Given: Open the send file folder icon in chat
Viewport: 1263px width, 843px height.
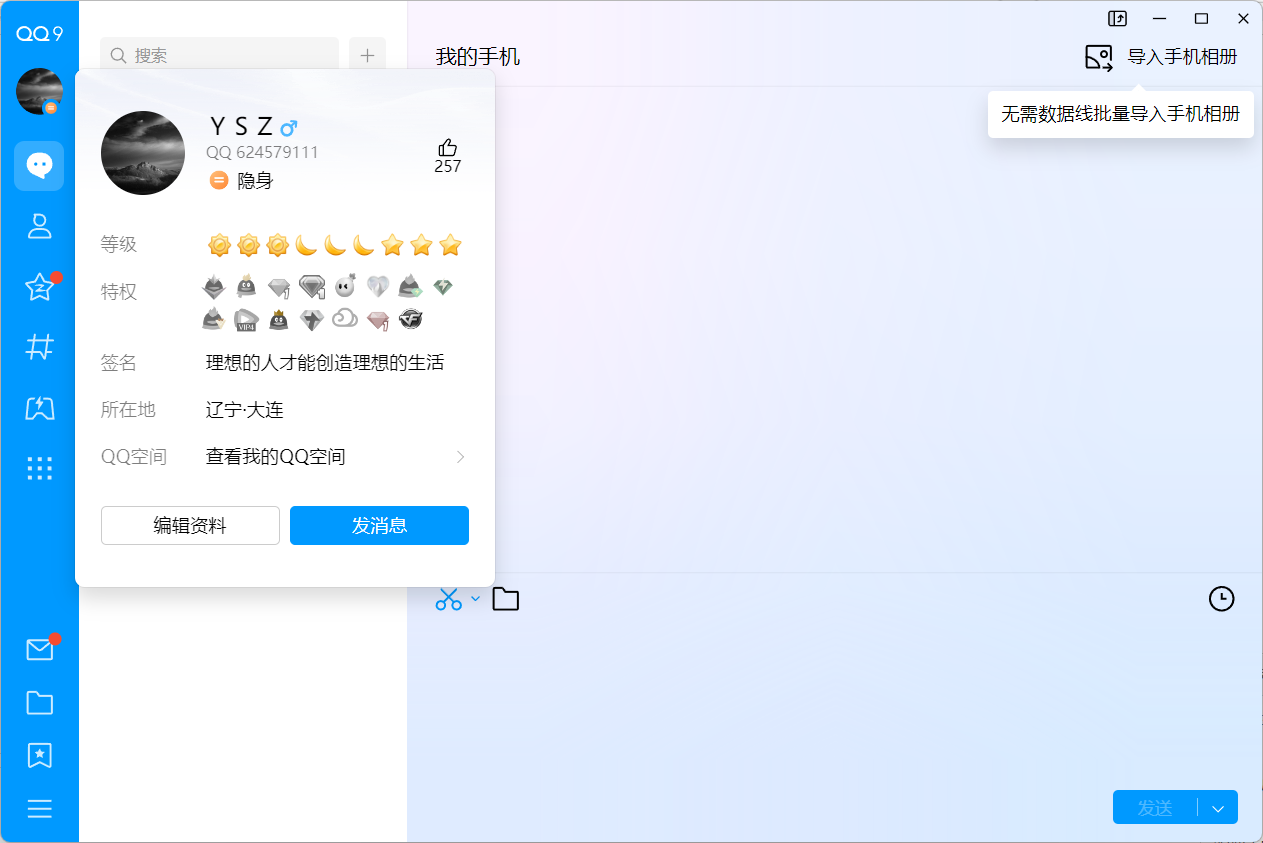Looking at the screenshot, I should tap(506, 599).
